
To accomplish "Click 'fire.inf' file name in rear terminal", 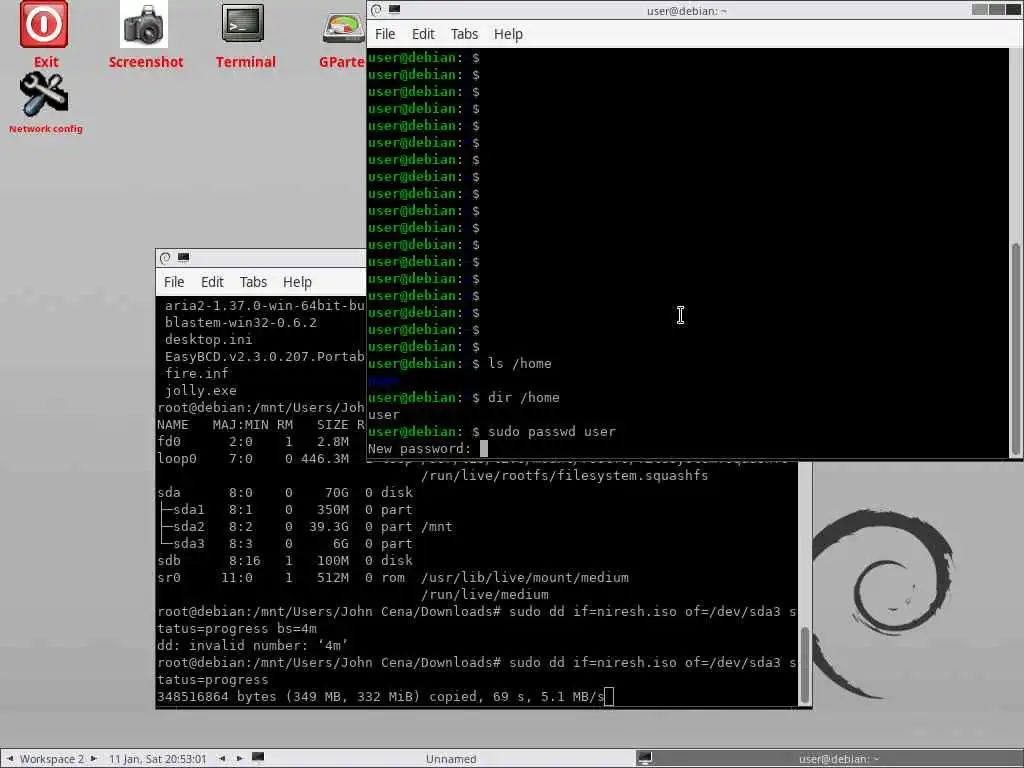I will [197, 374].
